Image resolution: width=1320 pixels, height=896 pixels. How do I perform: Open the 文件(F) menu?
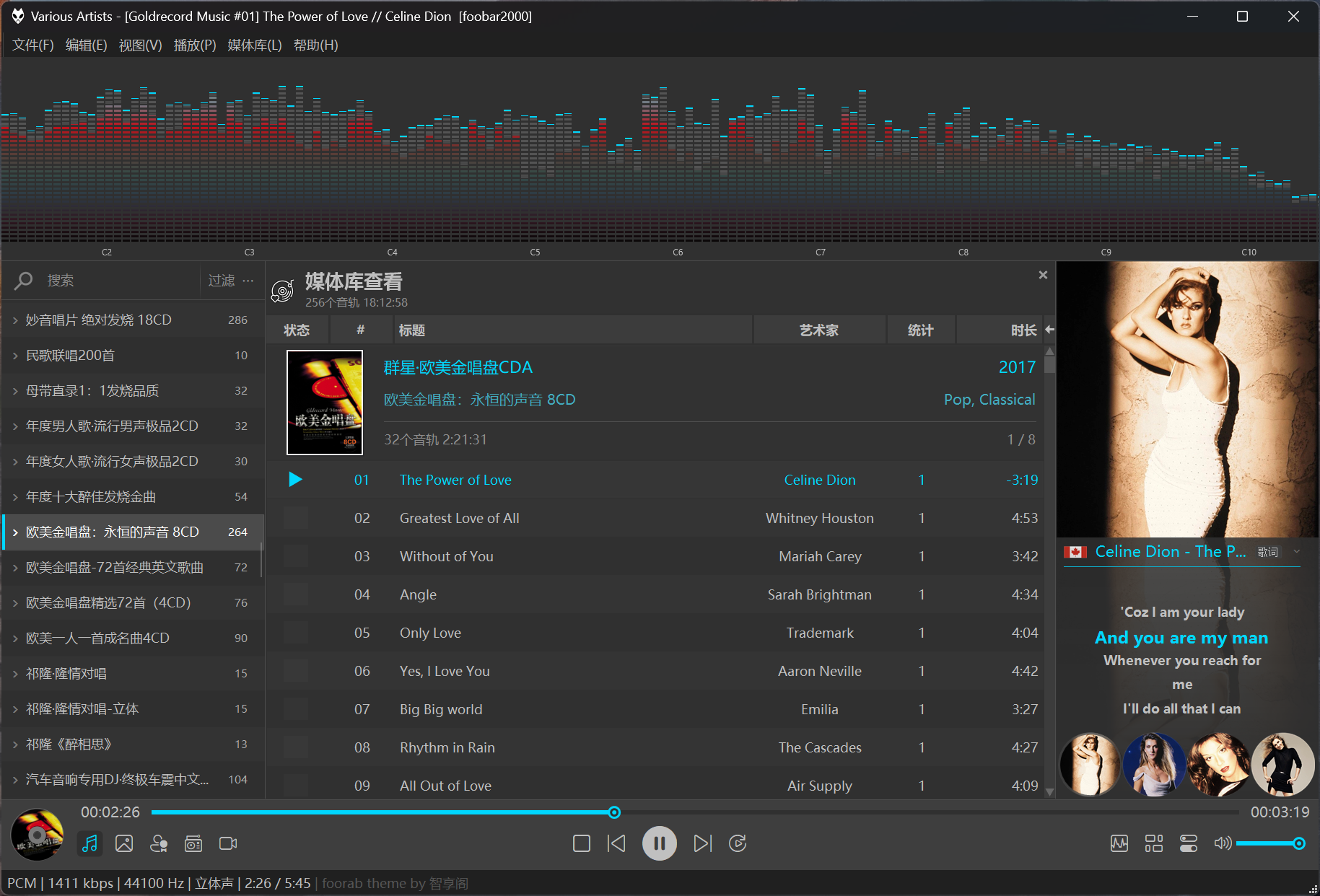click(x=33, y=45)
